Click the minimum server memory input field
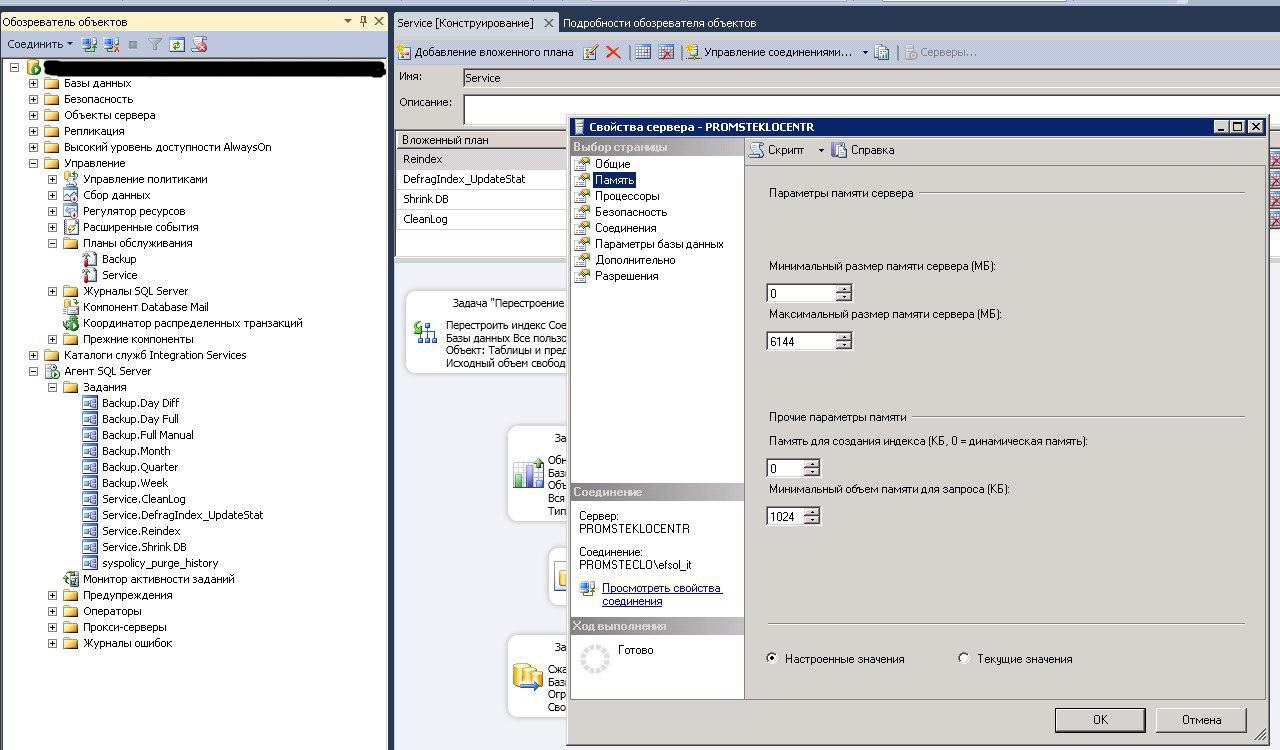The image size is (1280, 750). click(x=801, y=293)
